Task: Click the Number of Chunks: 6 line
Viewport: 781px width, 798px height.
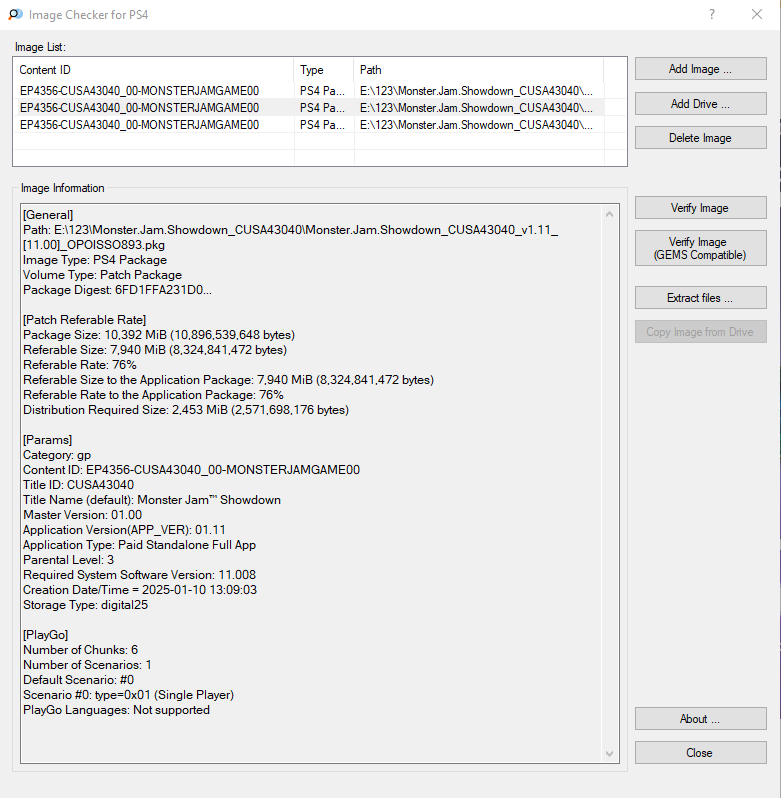Action: pyautogui.click(x=80, y=650)
